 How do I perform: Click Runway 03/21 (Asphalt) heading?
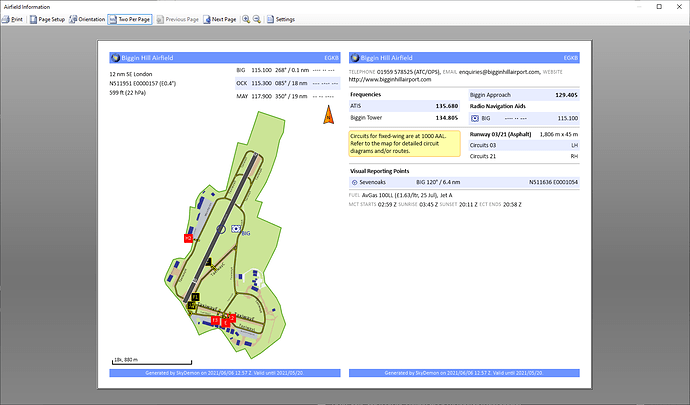[x=500, y=134]
